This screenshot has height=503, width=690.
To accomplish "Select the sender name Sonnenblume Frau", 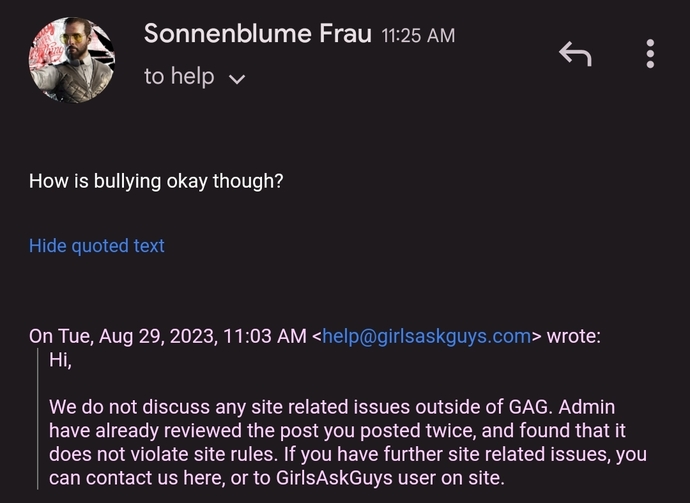I will 258,33.
